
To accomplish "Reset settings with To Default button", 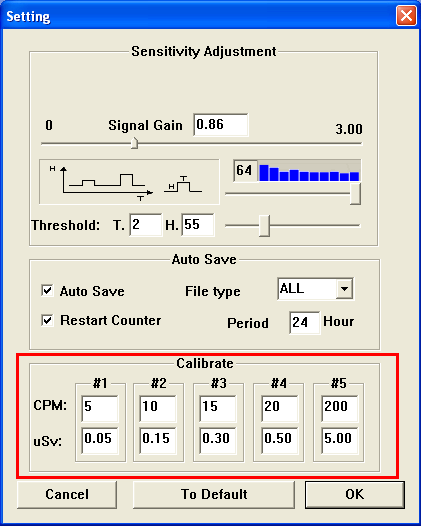I will tap(214, 494).
